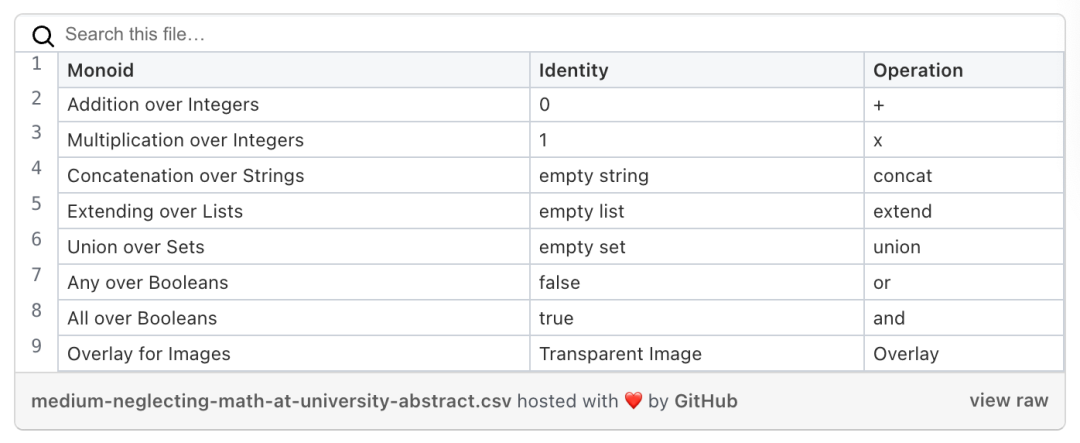The width and height of the screenshot is (1080, 443).
Task: Select the 'Identity' column header
Action: pos(573,70)
